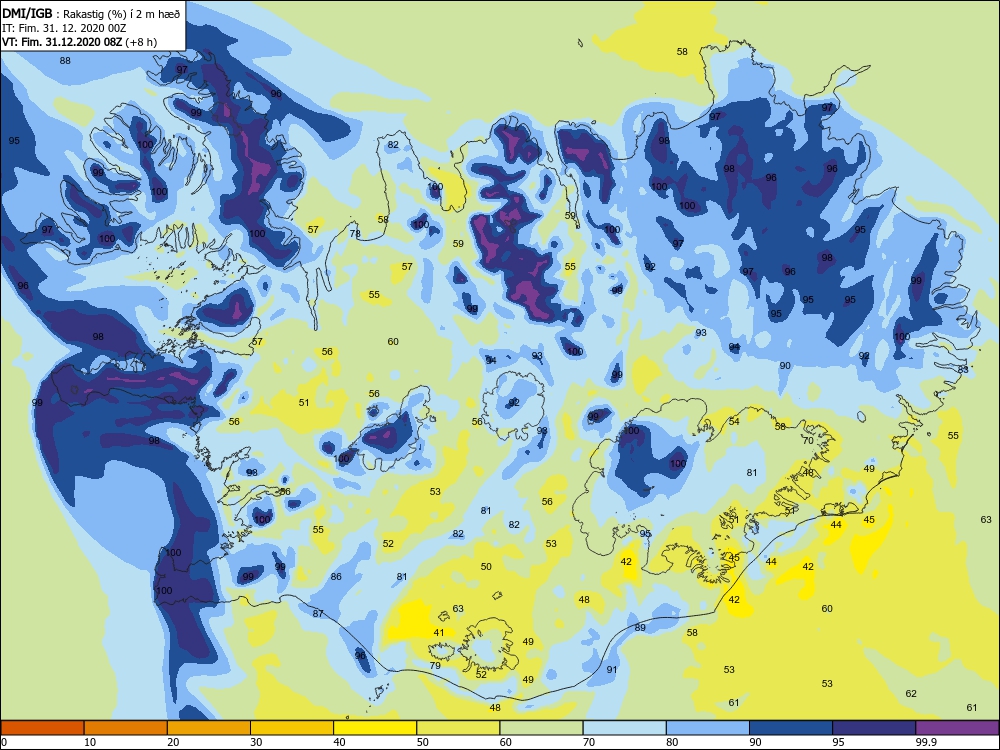Click the purple legend swatch above 99.9
The width and height of the screenshot is (1000, 750).
pyautogui.click(x=957, y=728)
